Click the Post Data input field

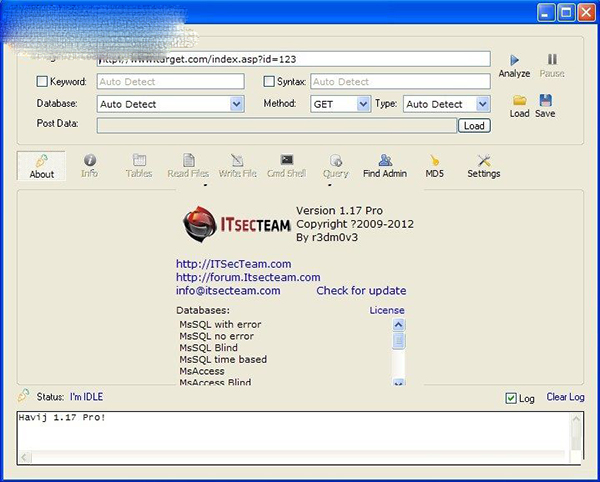pyautogui.click(x=277, y=125)
